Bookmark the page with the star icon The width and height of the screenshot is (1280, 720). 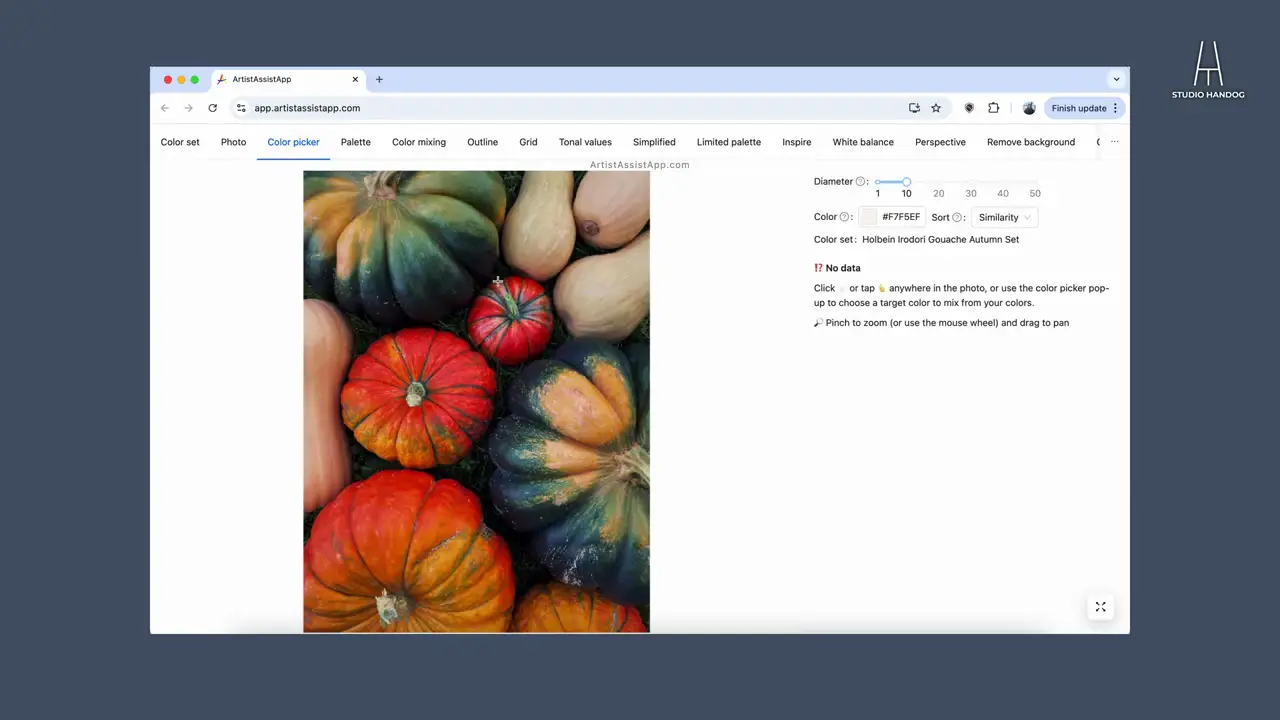pos(936,108)
